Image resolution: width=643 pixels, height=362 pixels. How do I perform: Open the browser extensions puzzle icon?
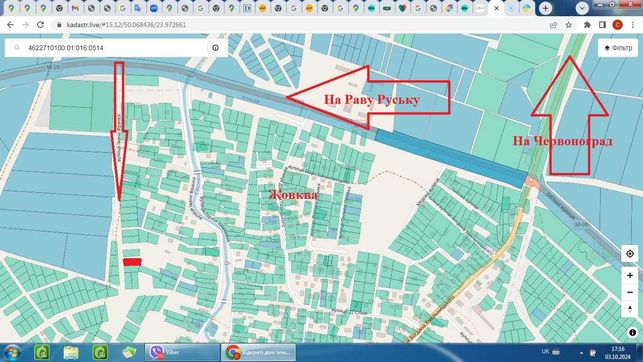(587, 25)
